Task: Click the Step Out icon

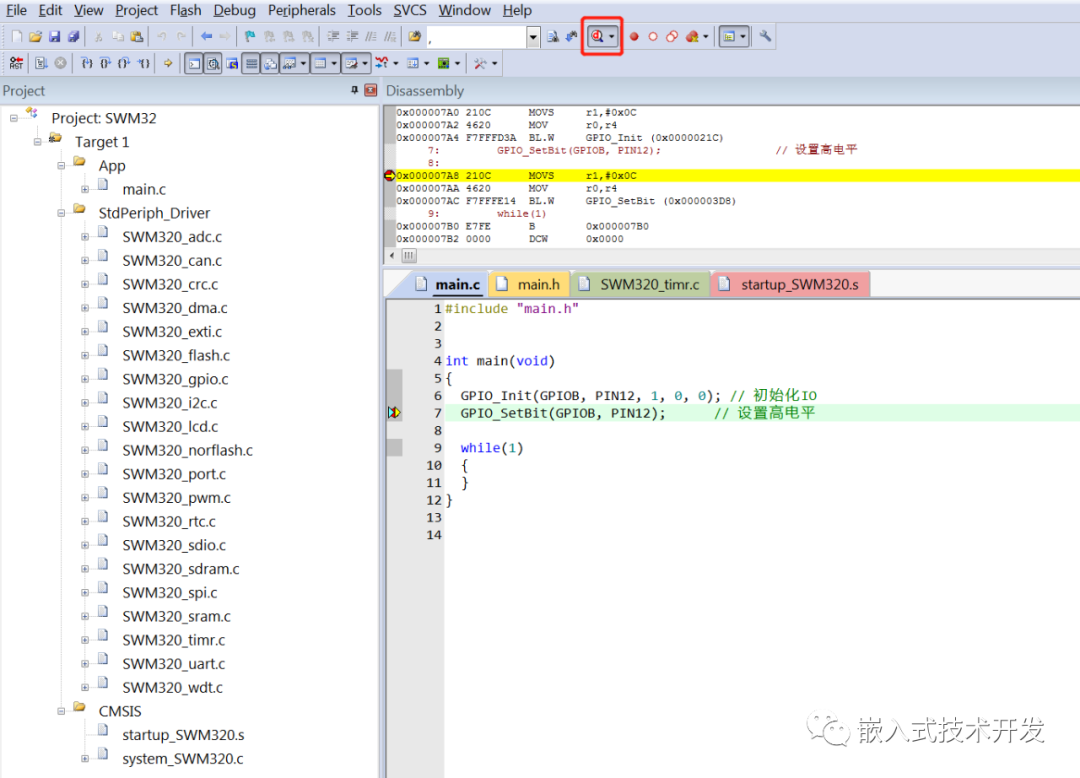Action: (123, 63)
